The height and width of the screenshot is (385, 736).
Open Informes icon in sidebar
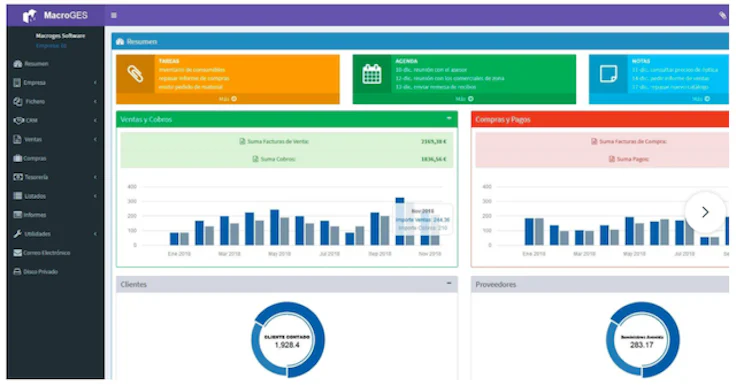click(x=18, y=215)
